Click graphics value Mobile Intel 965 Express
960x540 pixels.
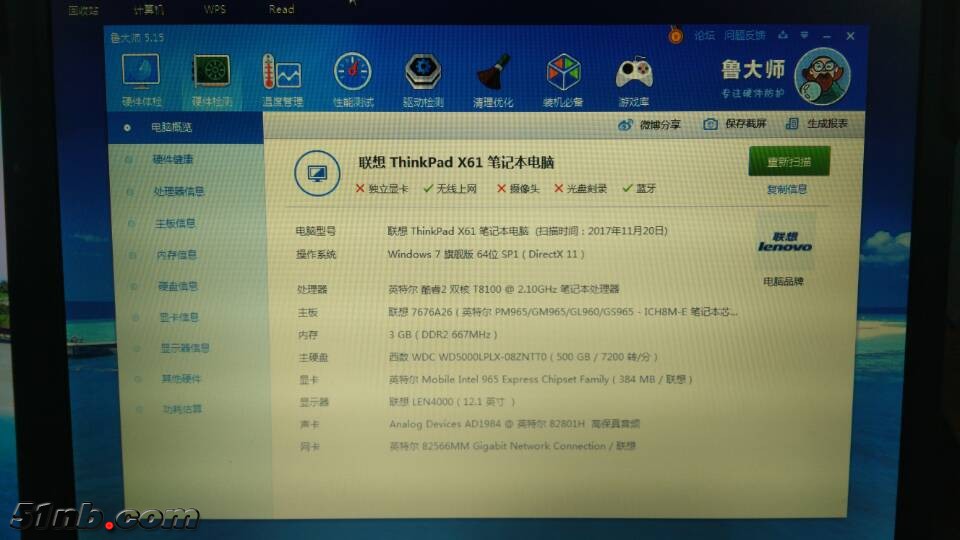coord(541,379)
